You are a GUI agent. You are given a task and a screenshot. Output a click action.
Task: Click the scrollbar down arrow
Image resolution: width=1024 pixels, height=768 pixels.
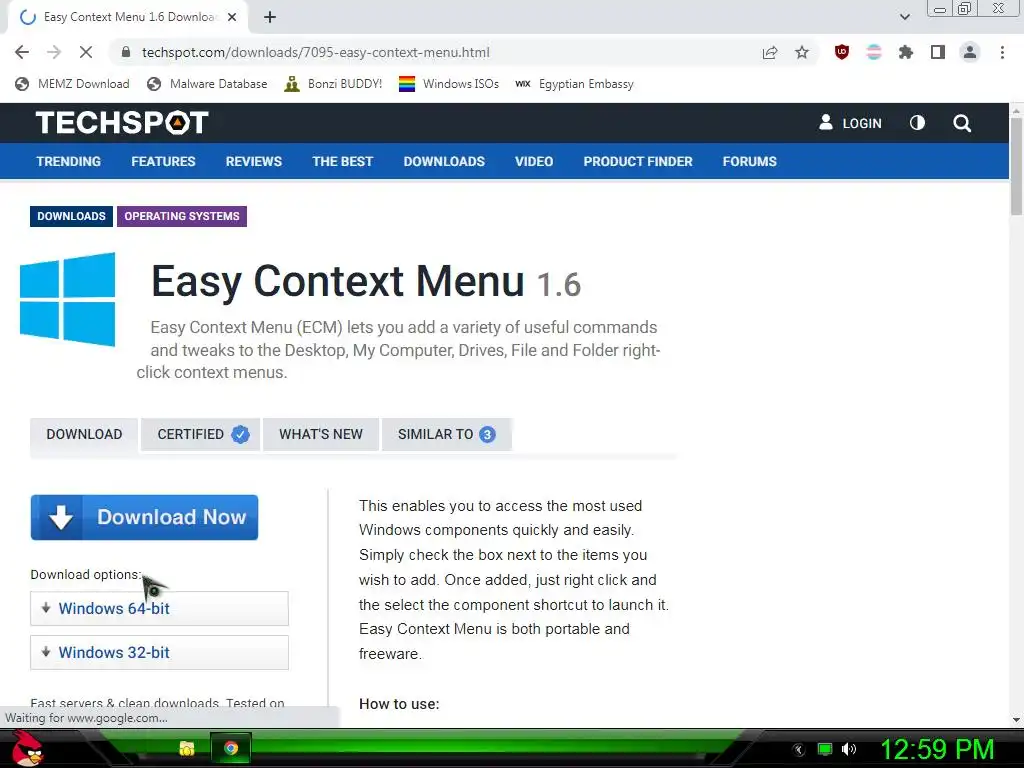(x=1016, y=720)
